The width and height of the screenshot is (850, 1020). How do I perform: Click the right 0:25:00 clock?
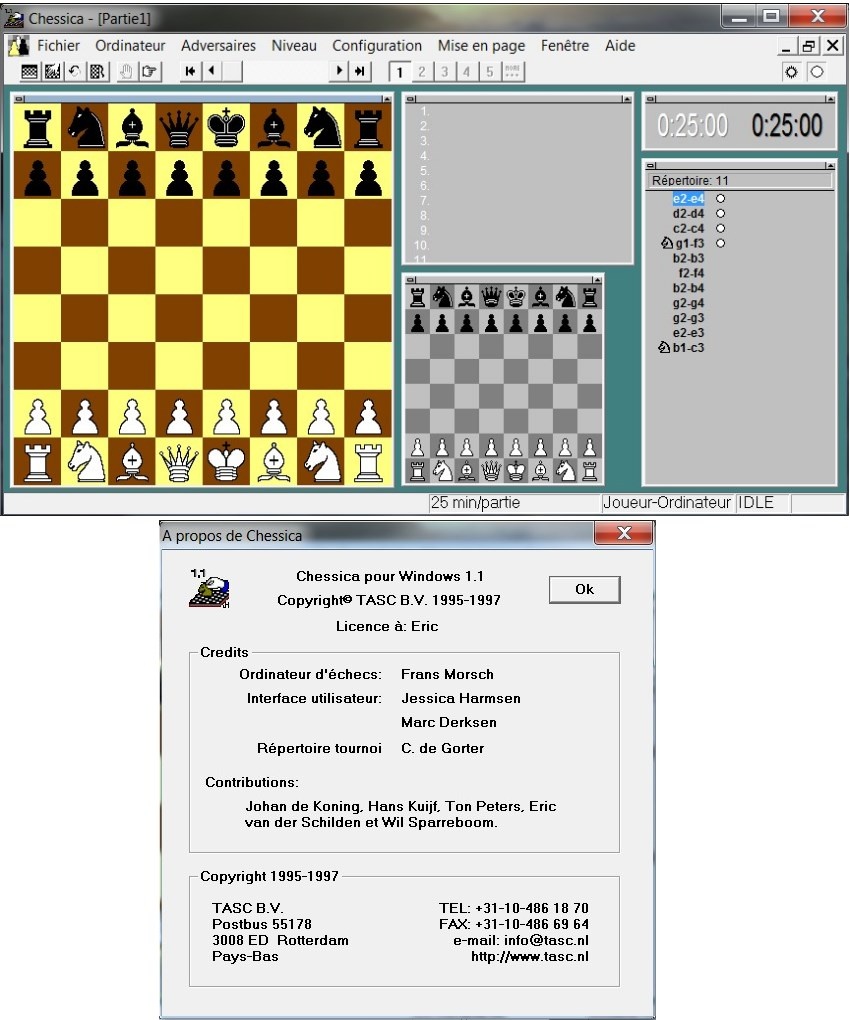pyautogui.click(x=787, y=125)
